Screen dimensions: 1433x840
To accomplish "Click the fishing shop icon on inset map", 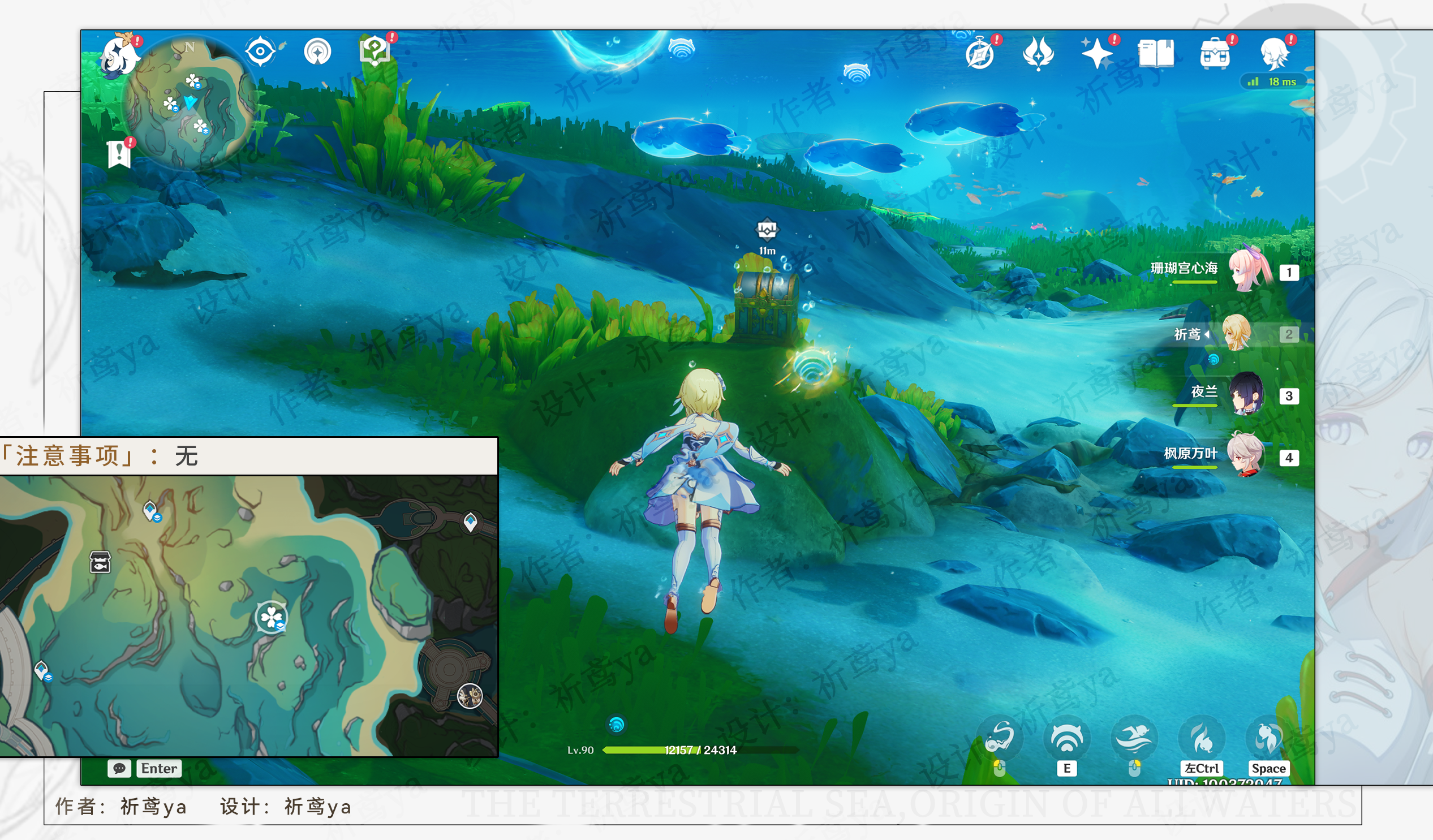I will 100,562.
